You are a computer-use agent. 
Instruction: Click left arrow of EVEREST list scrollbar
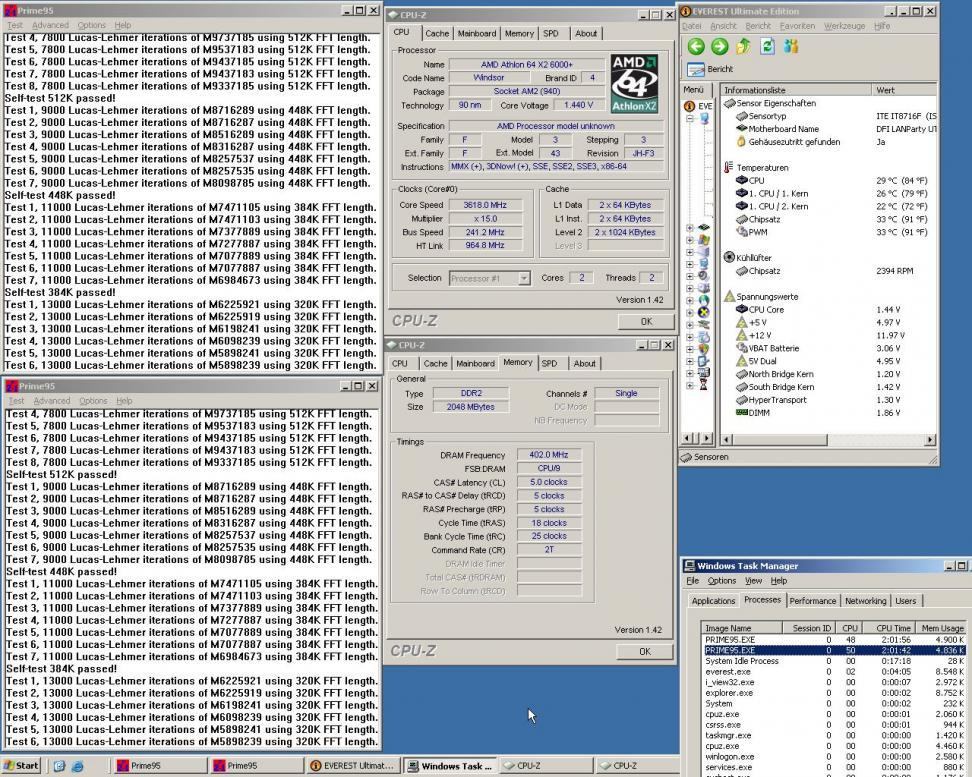pos(727,440)
